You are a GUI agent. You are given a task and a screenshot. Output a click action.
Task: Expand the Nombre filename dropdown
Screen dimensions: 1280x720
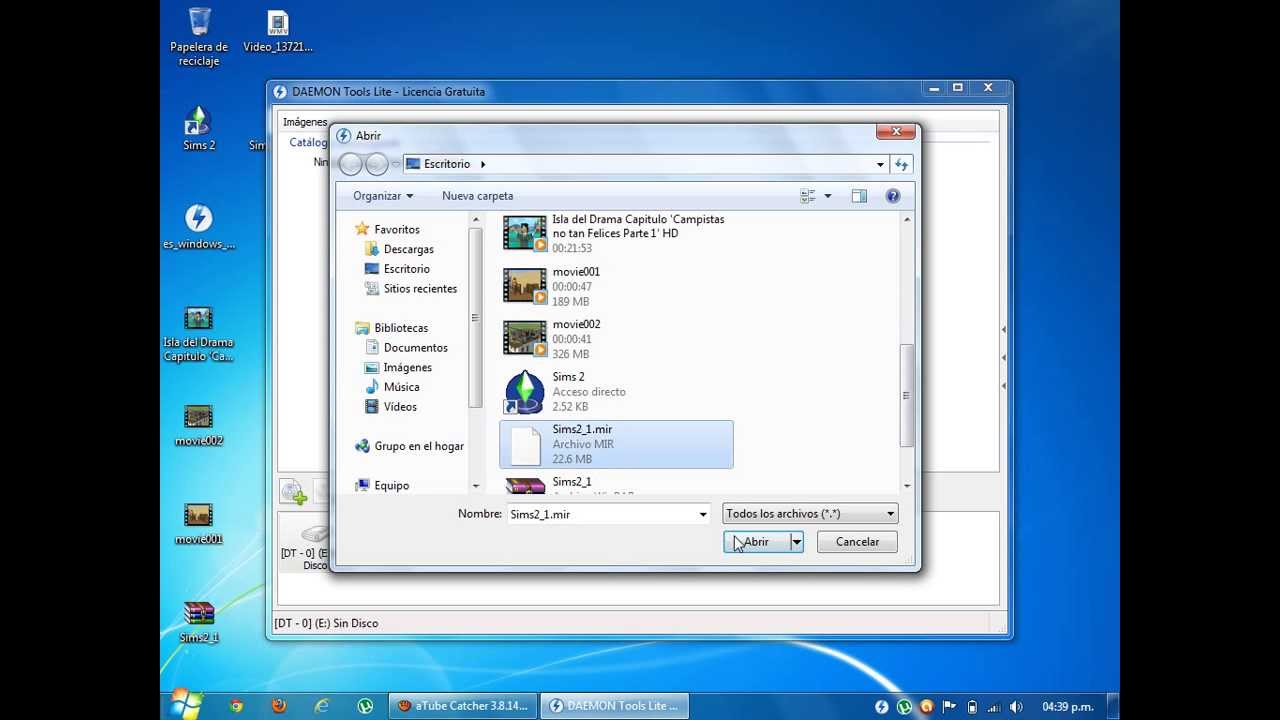tap(703, 514)
